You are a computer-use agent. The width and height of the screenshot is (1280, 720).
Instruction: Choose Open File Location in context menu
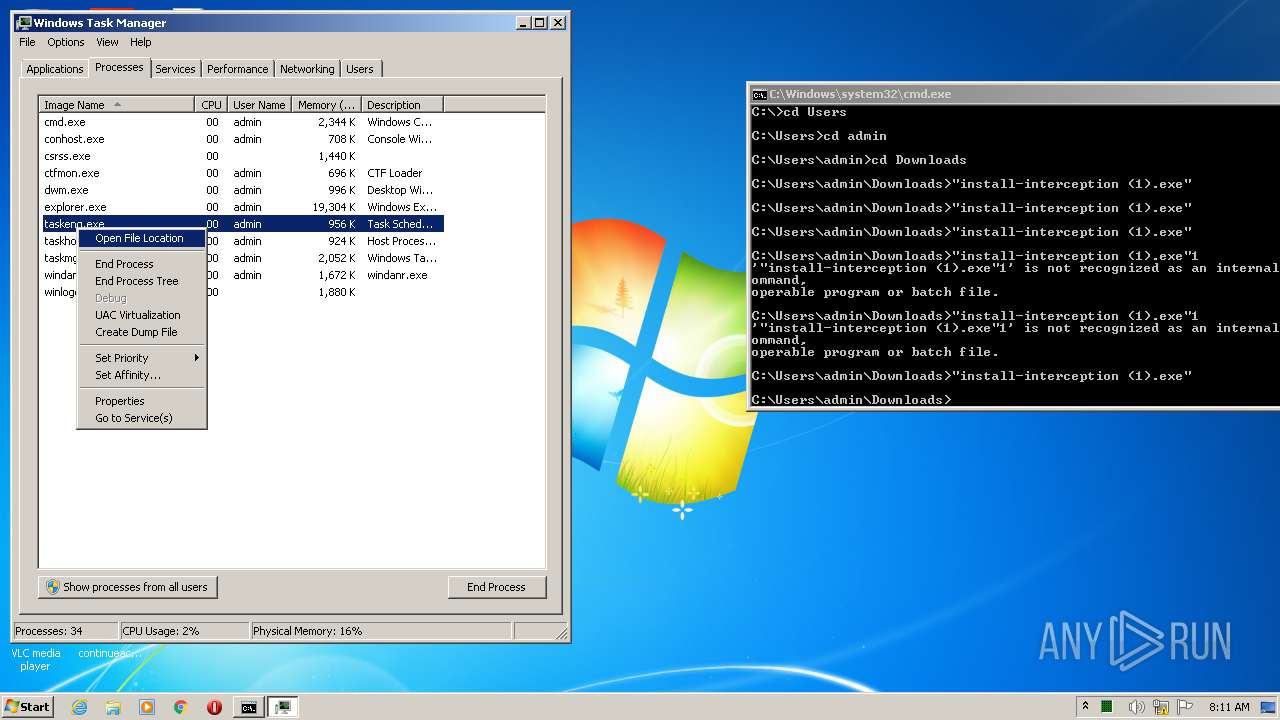[141, 238]
